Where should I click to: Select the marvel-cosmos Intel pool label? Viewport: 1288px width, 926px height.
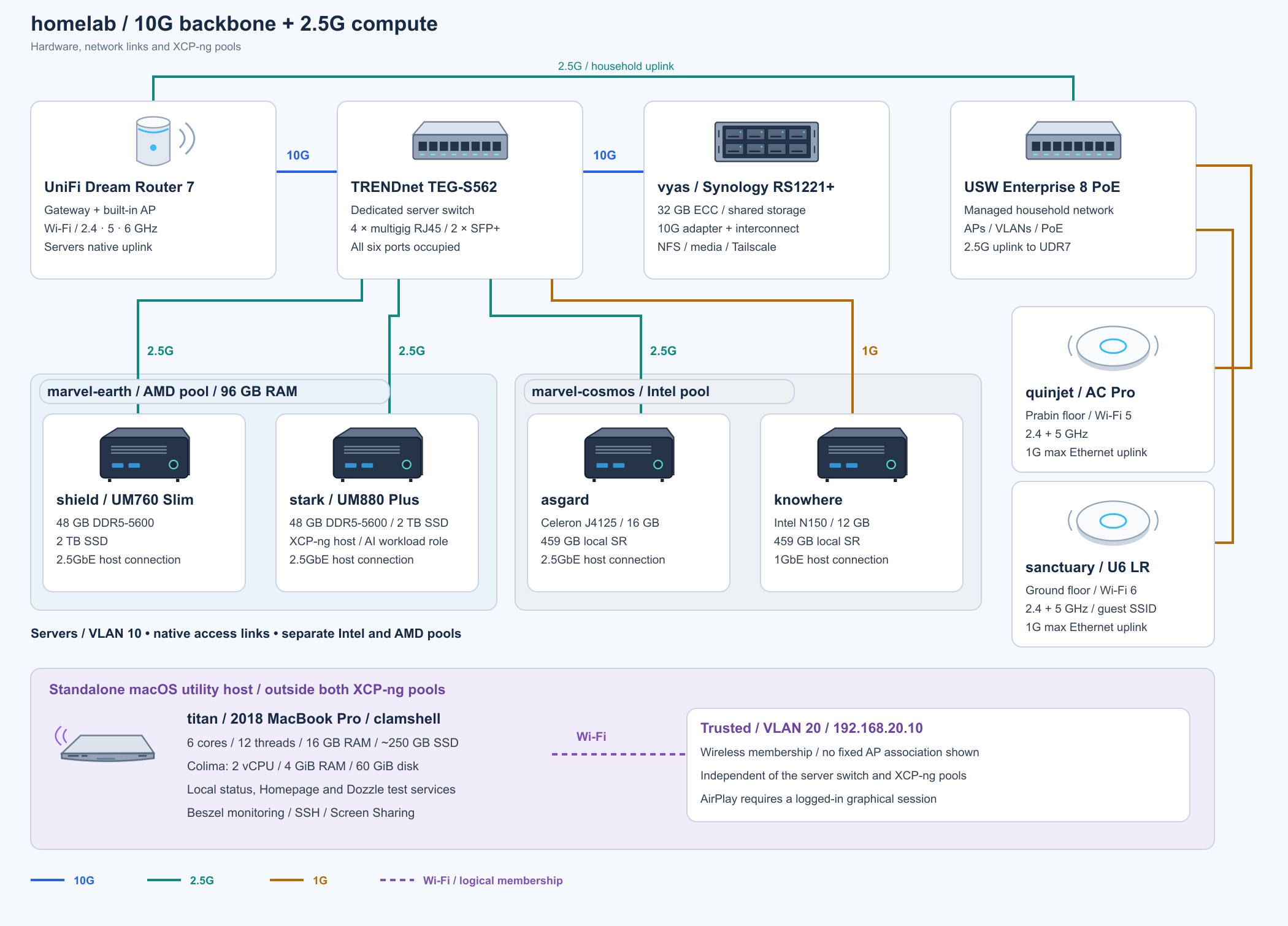tap(659, 391)
